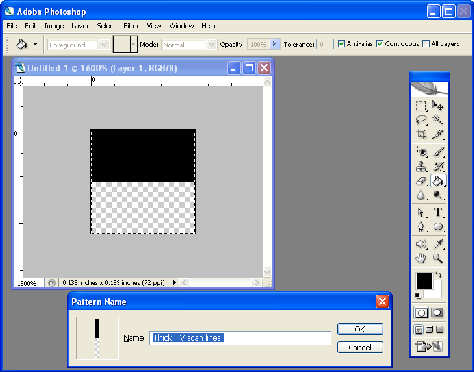The height and width of the screenshot is (372, 474).
Task: Activate the Type tool
Action: [x=437, y=212]
